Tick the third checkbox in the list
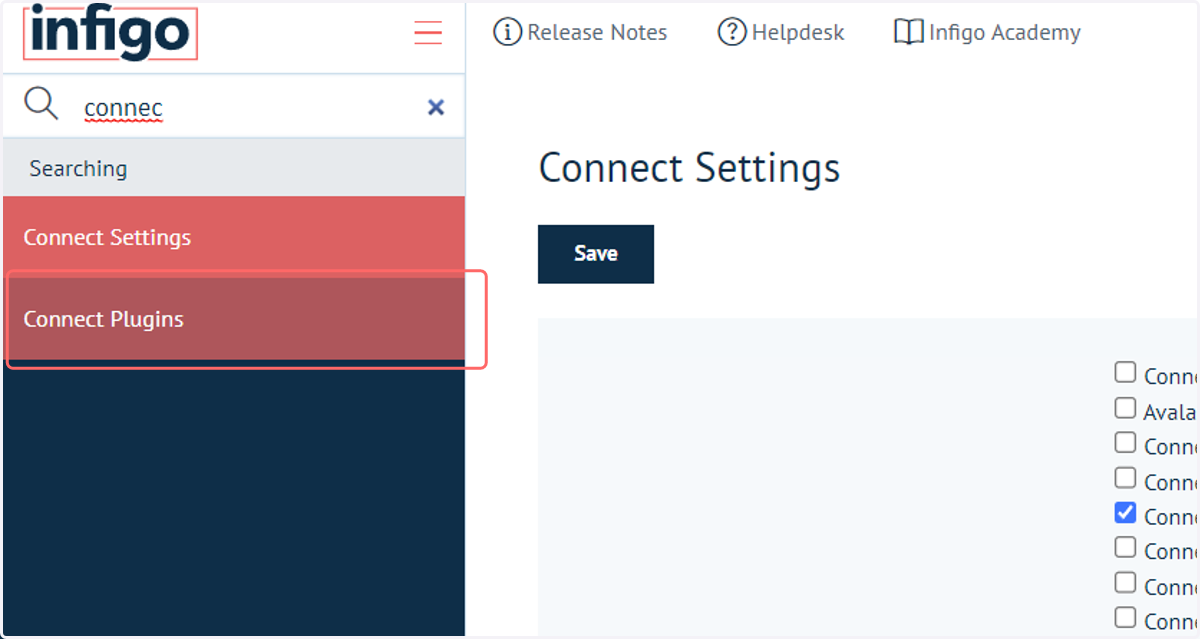Viewport: 1200px width, 639px height. click(1125, 443)
